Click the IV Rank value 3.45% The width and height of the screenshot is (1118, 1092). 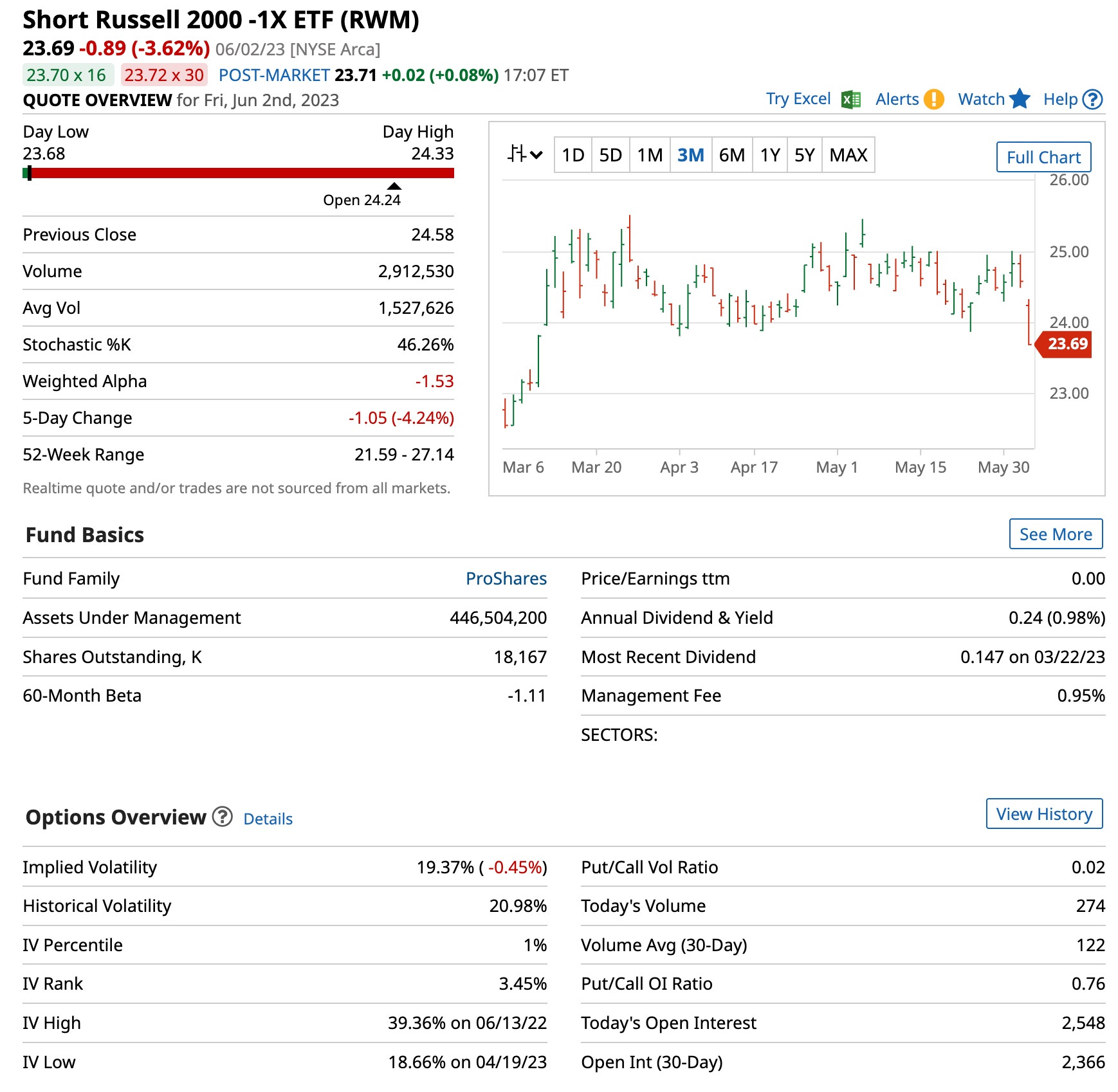click(x=522, y=983)
